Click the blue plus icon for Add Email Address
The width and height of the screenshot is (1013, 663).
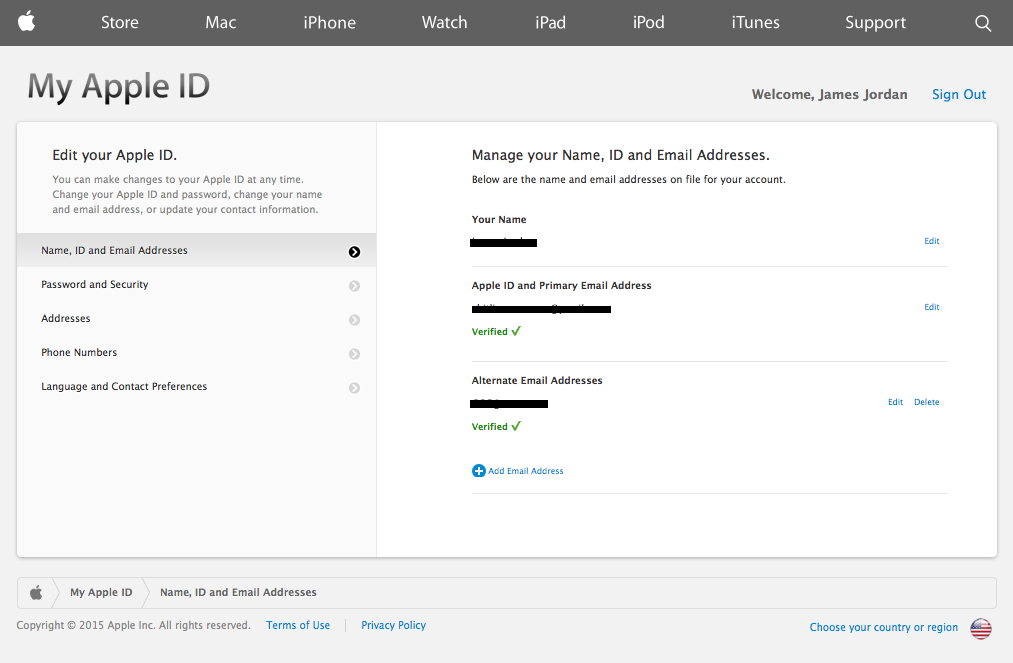(x=479, y=470)
